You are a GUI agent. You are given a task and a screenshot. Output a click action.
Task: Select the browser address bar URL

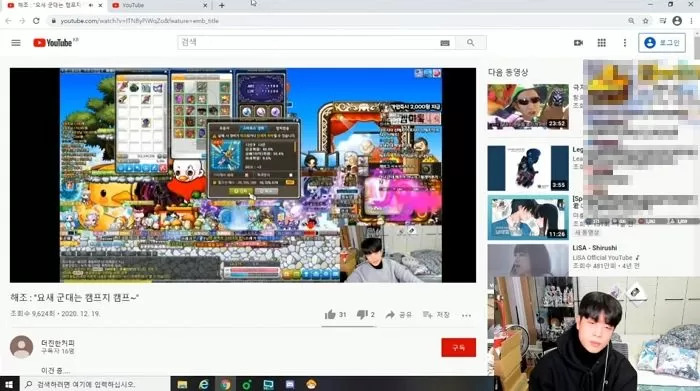tap(139, 21)
